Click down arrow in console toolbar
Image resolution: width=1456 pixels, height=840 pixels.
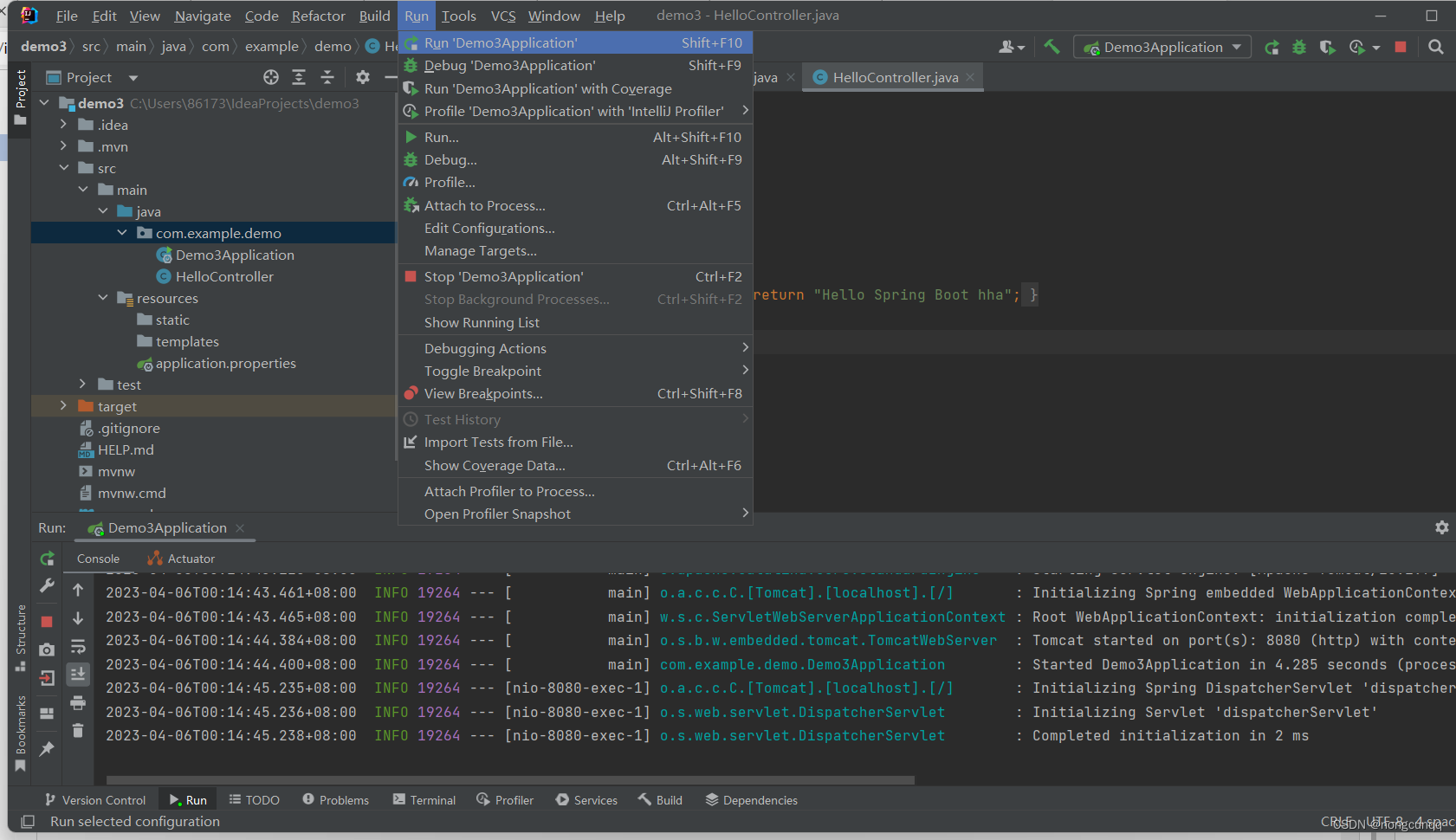pyautogui.click(x=78, y=618)
